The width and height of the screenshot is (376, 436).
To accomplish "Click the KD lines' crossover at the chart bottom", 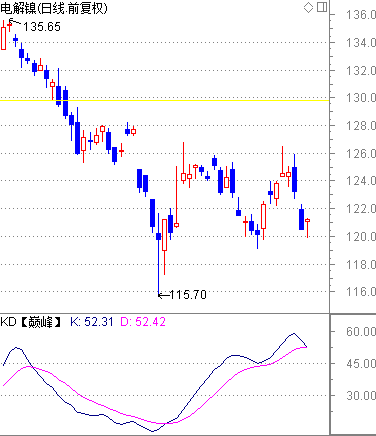I will [x=165, y=424].
